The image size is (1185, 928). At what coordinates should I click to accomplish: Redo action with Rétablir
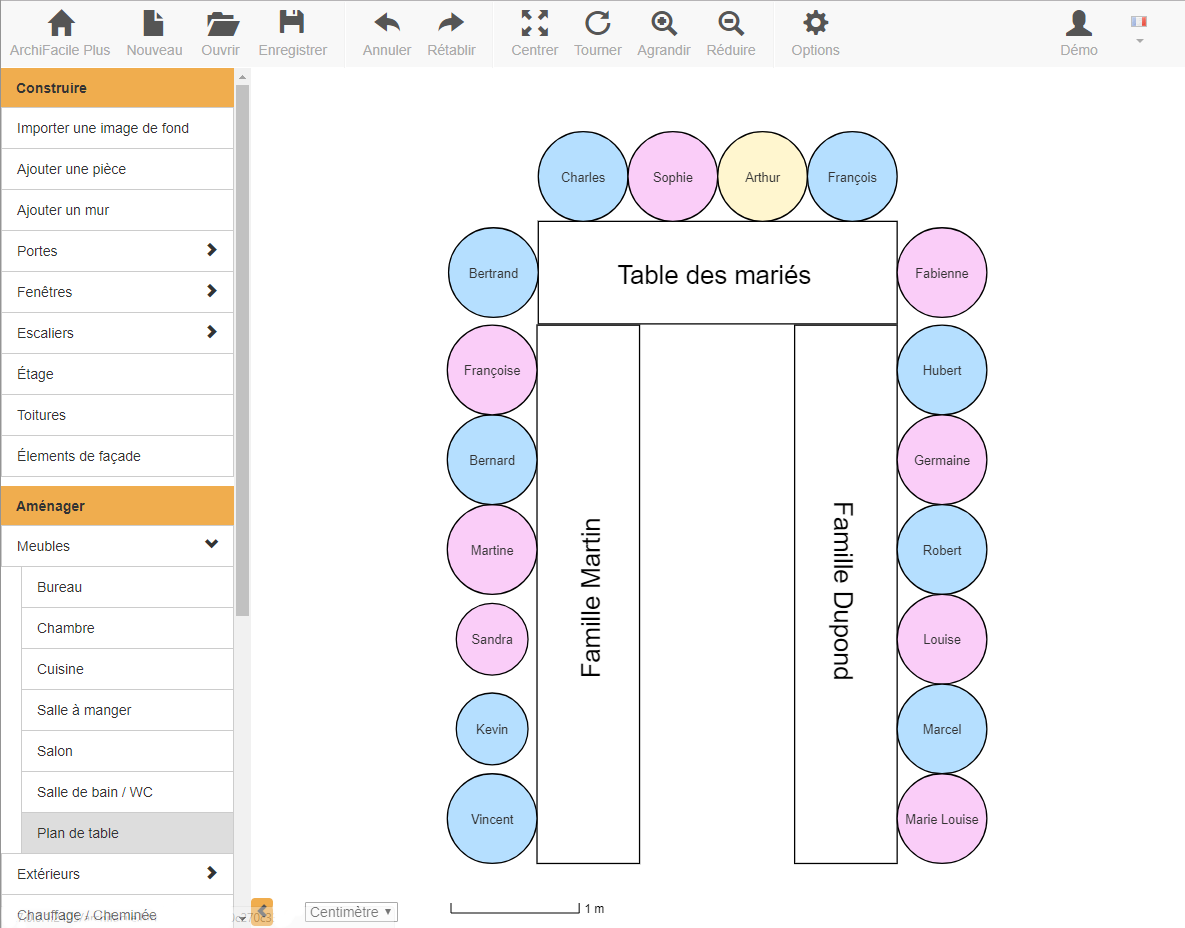point(451,24)
